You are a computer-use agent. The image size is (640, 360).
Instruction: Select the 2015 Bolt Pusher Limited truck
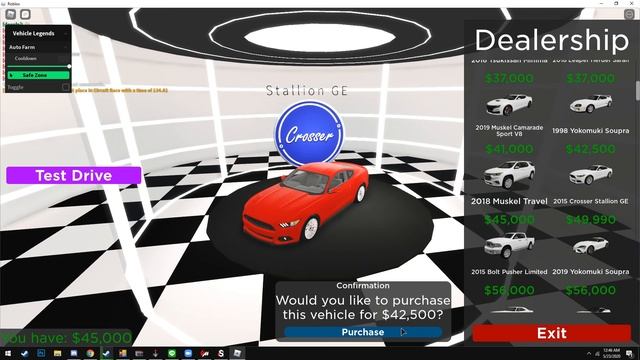click(509, 245)
